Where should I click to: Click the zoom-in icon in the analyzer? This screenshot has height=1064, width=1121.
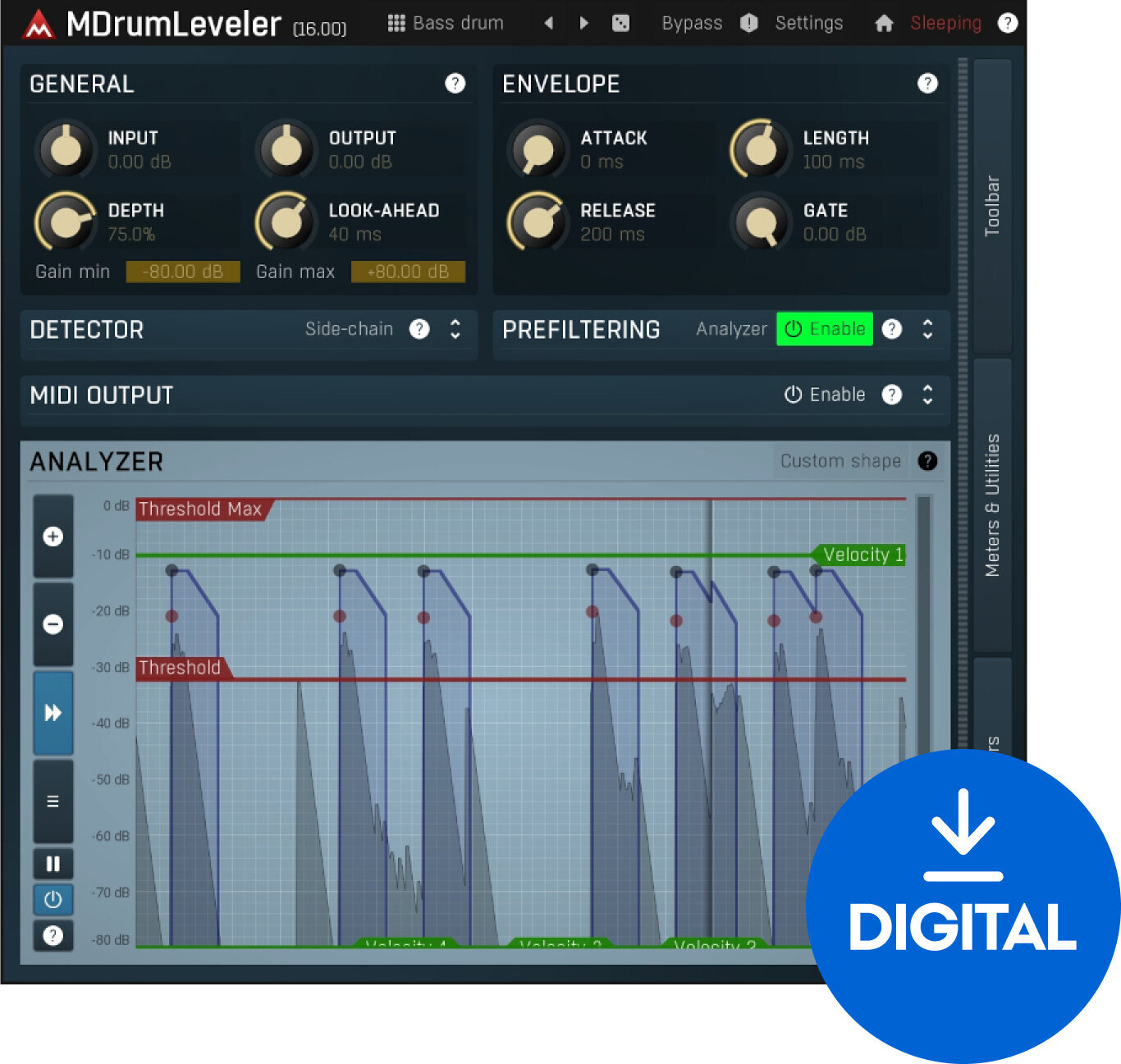(53, 536)
